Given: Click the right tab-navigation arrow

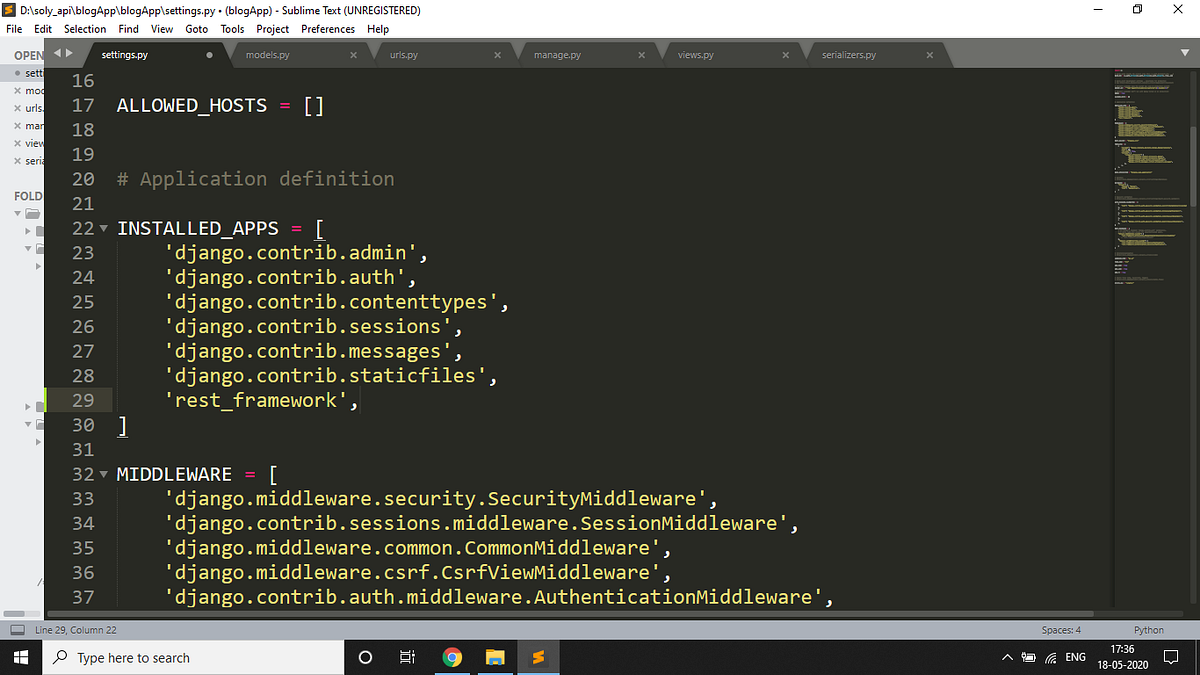Looking at the screenshot, I should (68, 54).
